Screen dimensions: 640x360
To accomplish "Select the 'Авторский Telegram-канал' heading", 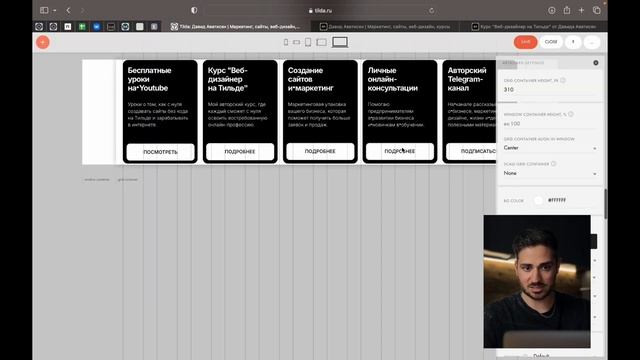I will tap(467, 79).
